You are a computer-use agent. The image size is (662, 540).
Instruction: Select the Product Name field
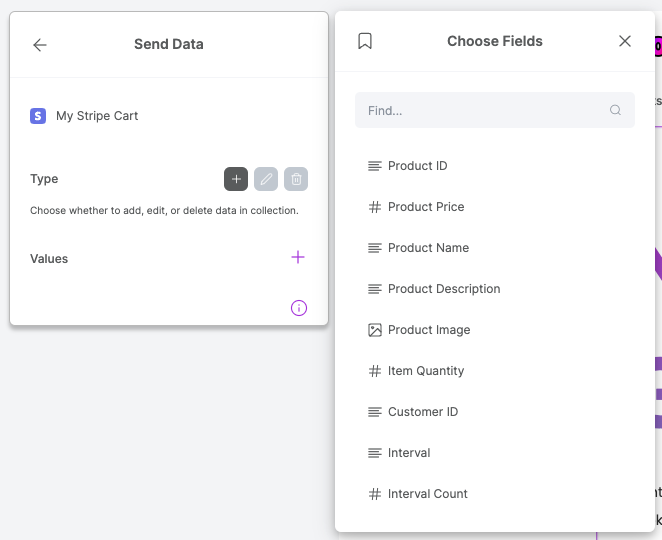[x=428, y=248]
